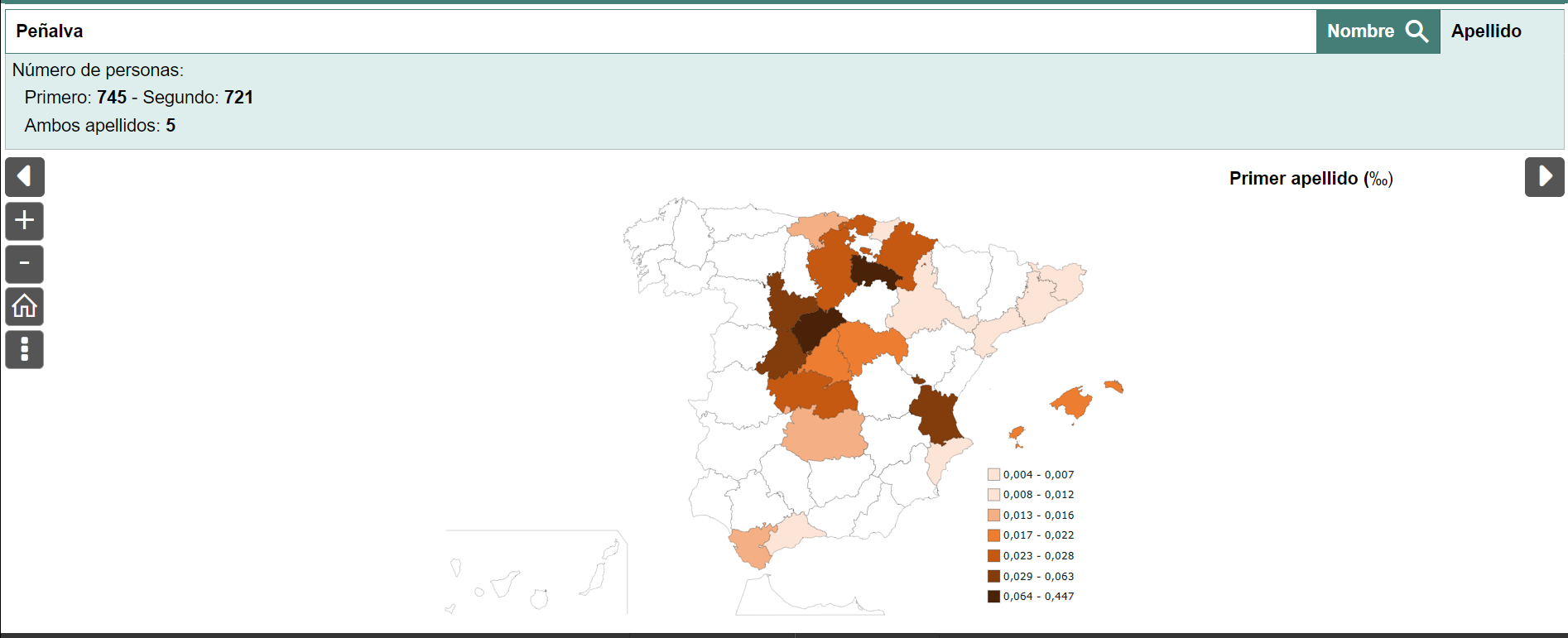
Task: Click the Ambos apellidos count 5
Action: point(171,126)
